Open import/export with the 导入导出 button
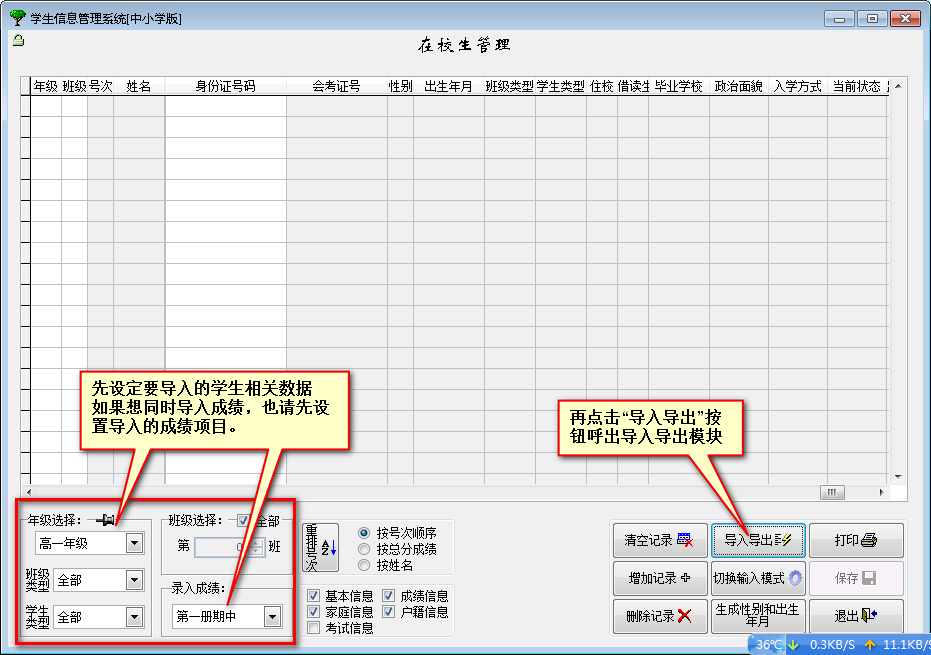This screenshot has height=655, width=931. pos(757,541)
